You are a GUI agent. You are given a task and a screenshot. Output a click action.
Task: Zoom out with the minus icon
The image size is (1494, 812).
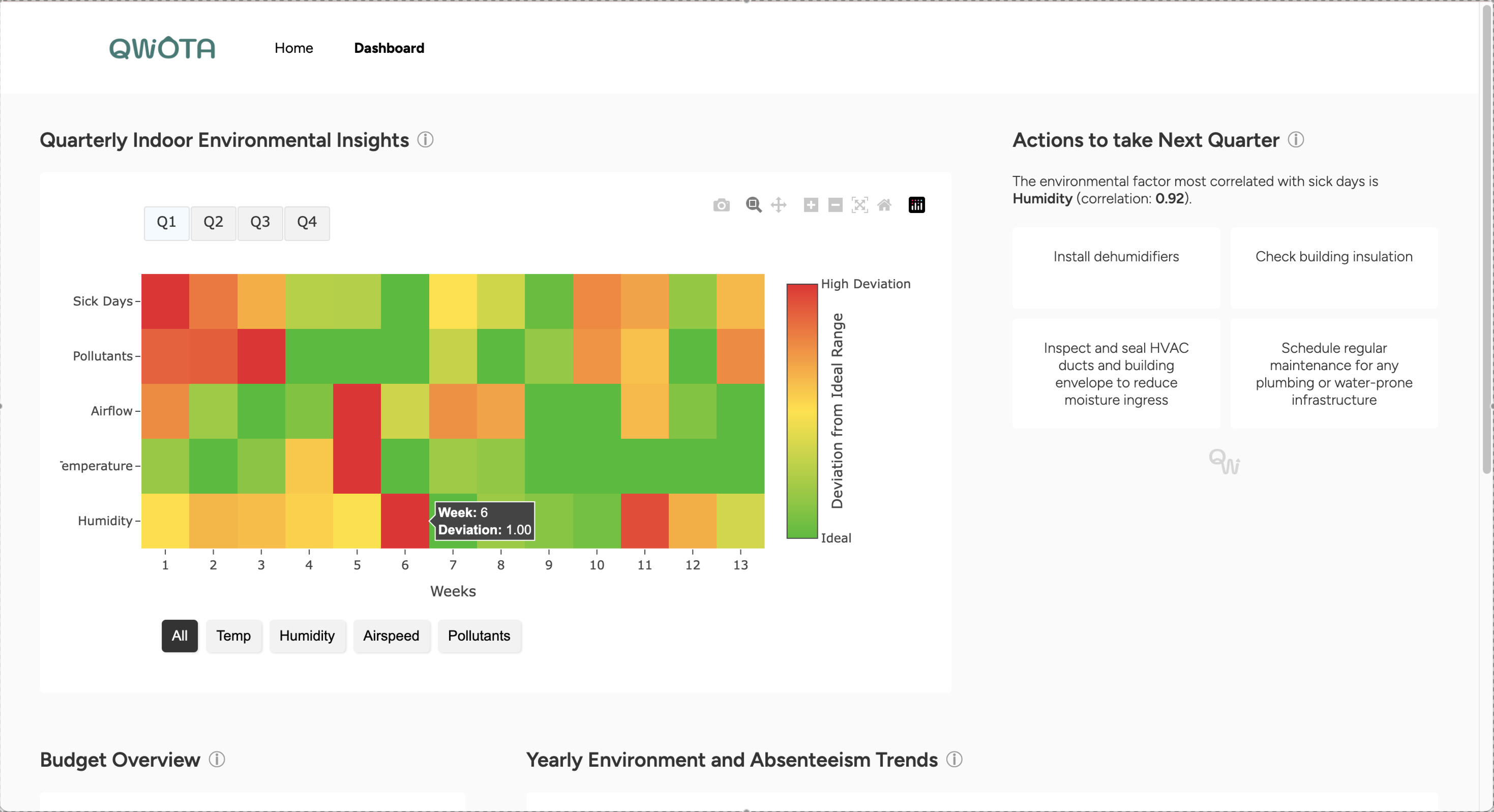835,205
